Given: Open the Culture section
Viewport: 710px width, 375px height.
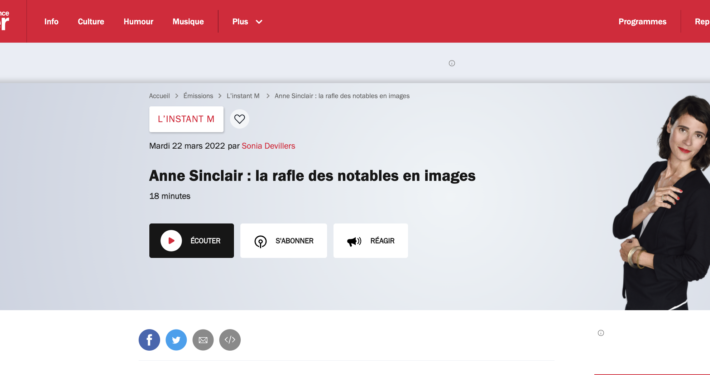Looking at the screenshot, I should [x=91, y=22].
